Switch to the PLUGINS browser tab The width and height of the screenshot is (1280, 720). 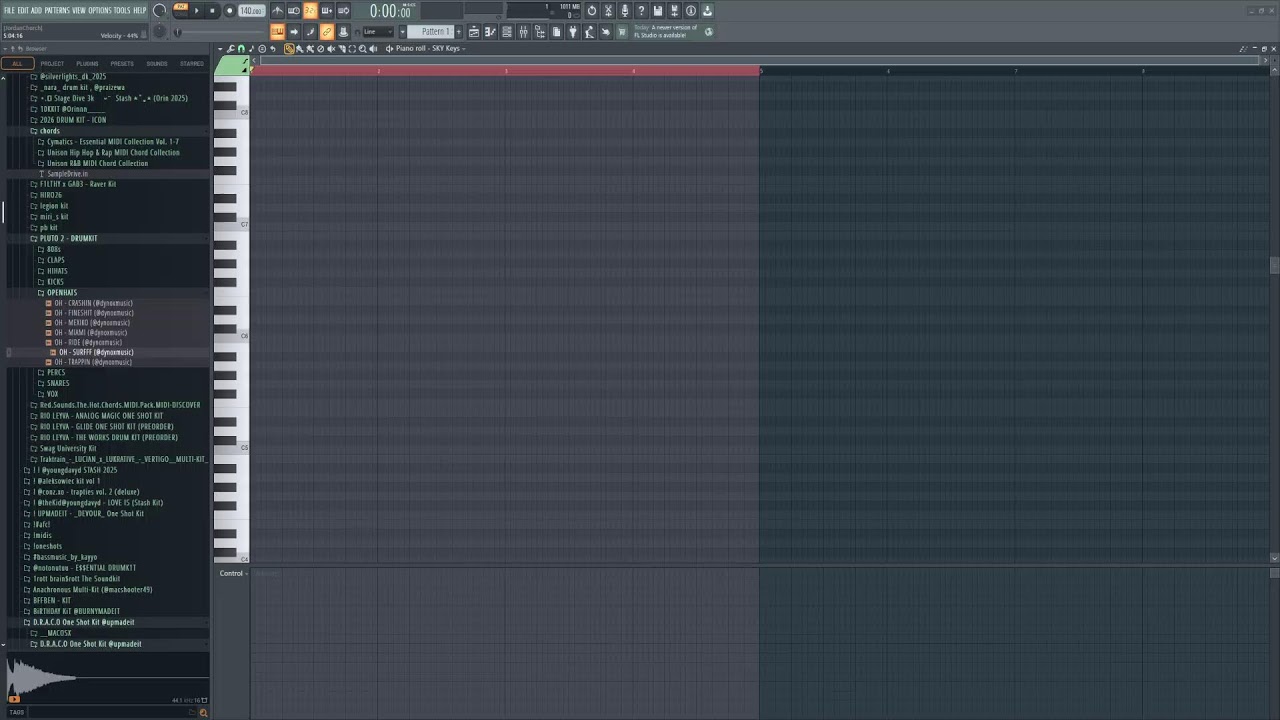pyautogui.click(x=87, y=63)
